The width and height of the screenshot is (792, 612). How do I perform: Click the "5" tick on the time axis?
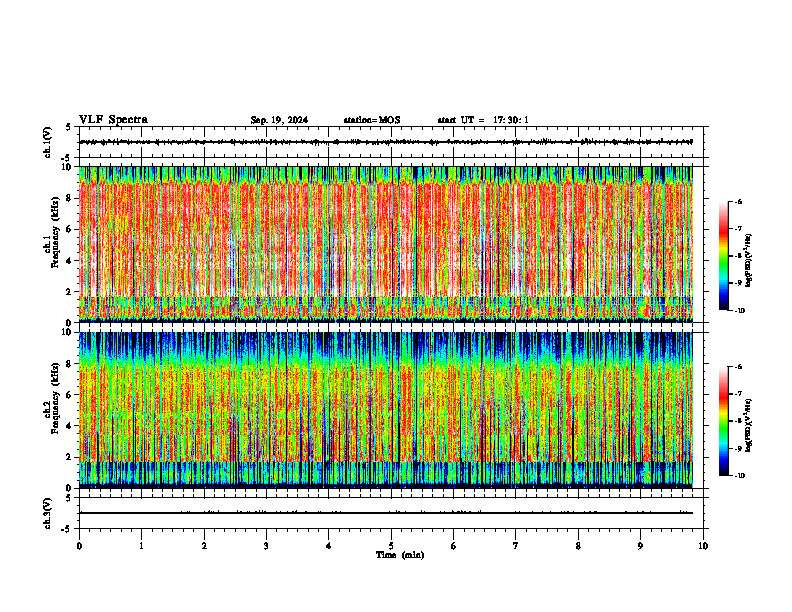click(391, 546)
